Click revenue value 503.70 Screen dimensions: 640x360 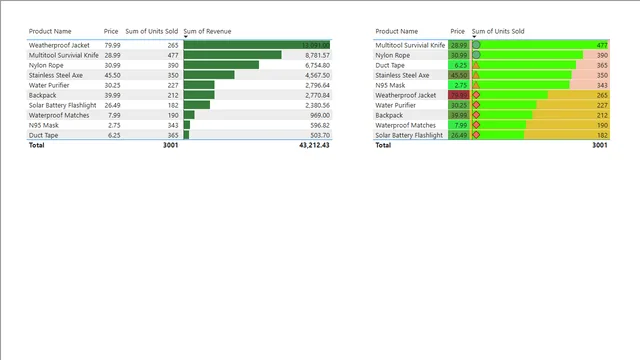pyautogui.click(x=320, y=135)
